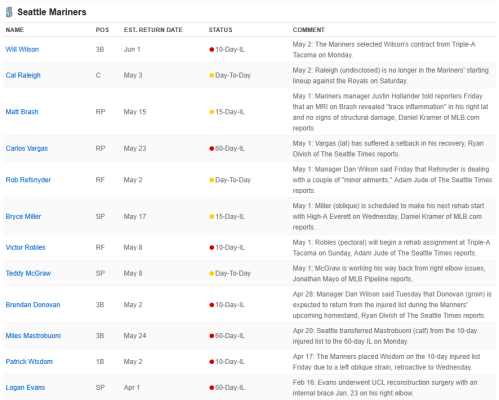This screenshot has height=400, width=499.
Task: Click yellow status dot for Matt Brash 15-Day-IL
Action: (x=211, y=112)
